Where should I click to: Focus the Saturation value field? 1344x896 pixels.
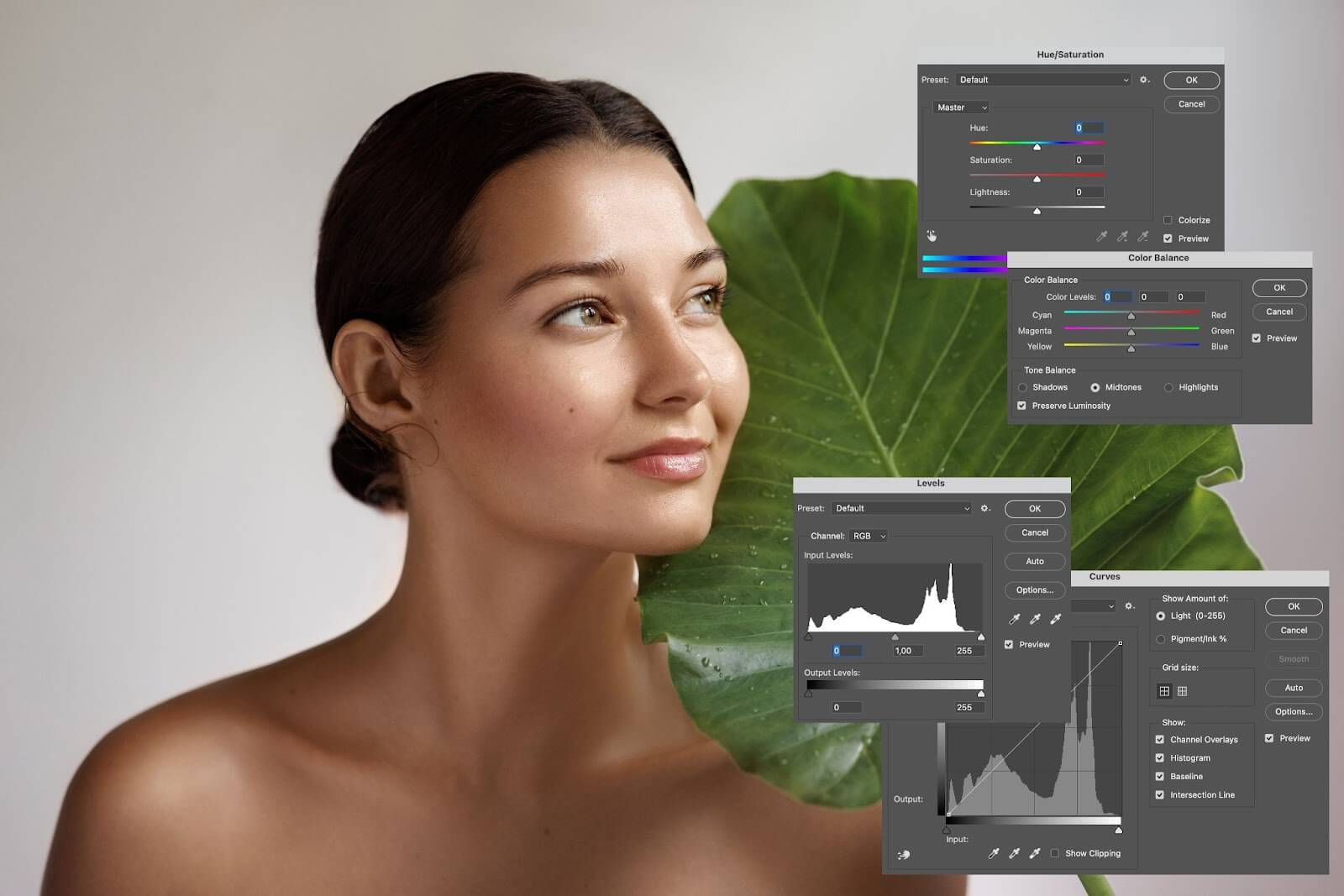[x=1089, y=160]
